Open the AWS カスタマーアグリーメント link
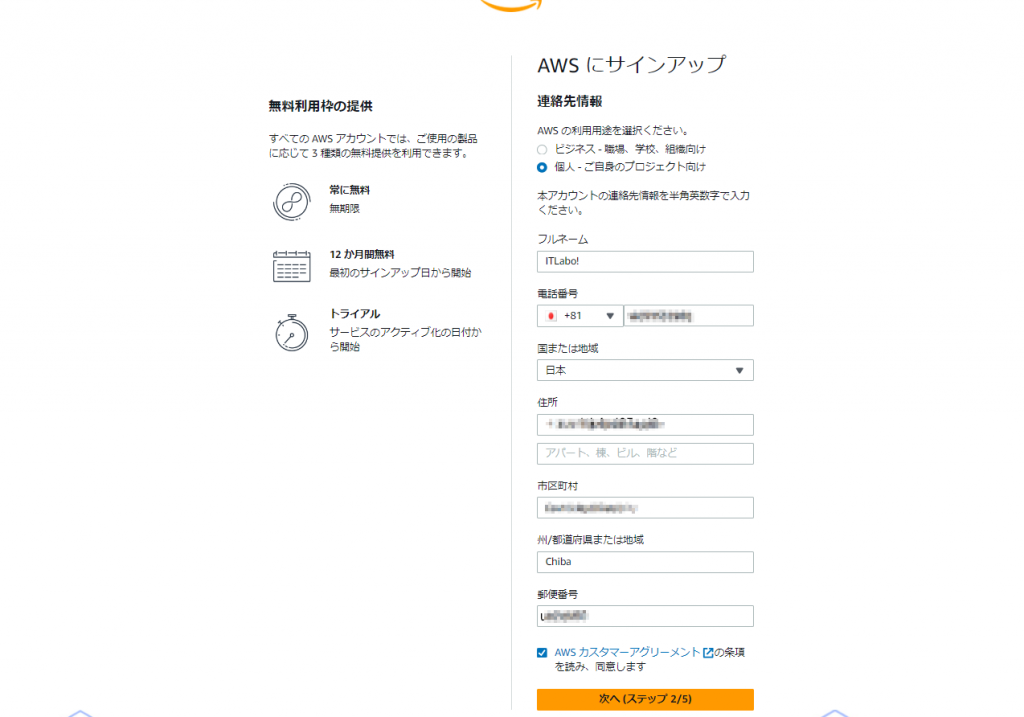 click(x=627, y=652)
